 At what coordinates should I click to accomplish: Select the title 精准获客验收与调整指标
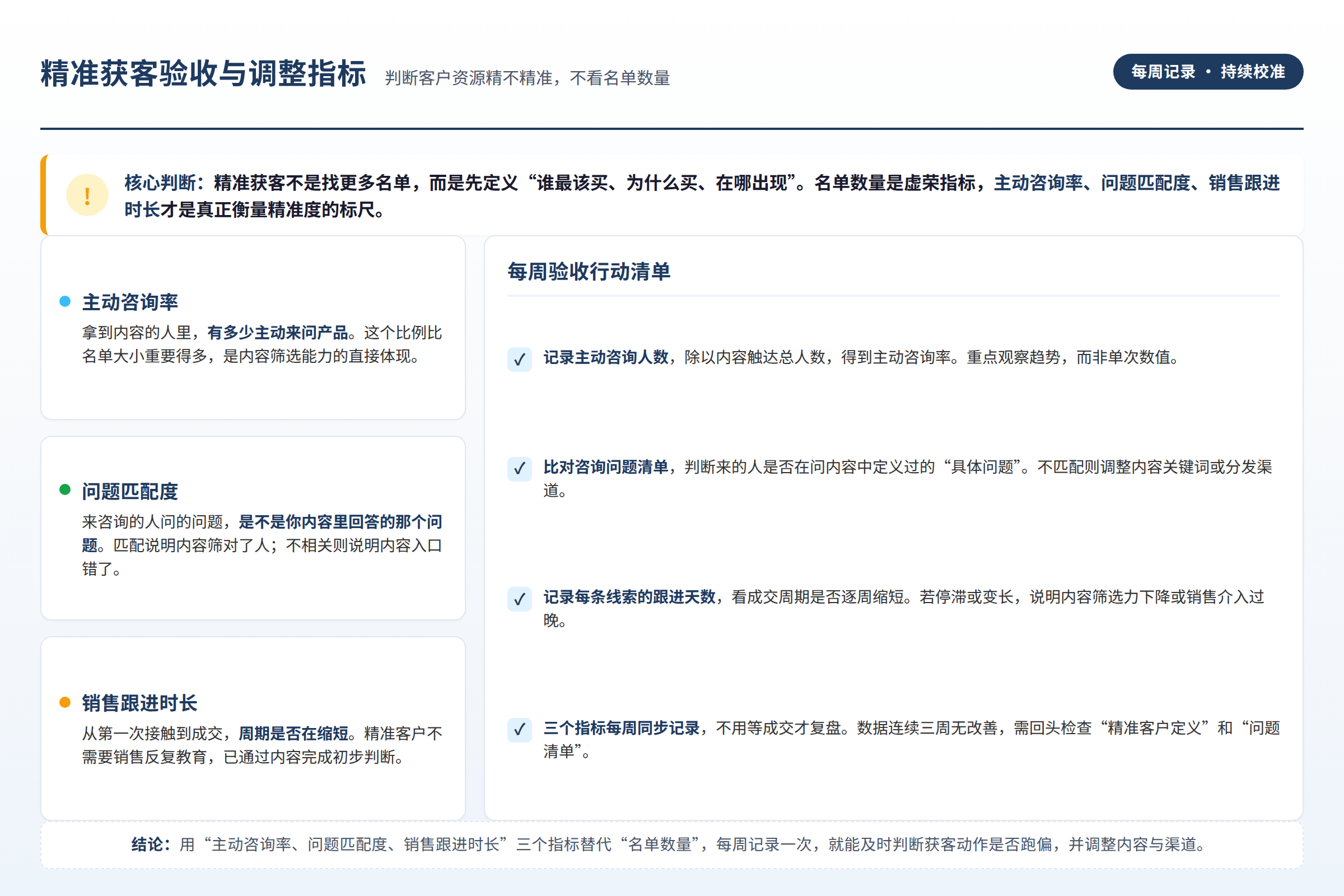203,74
